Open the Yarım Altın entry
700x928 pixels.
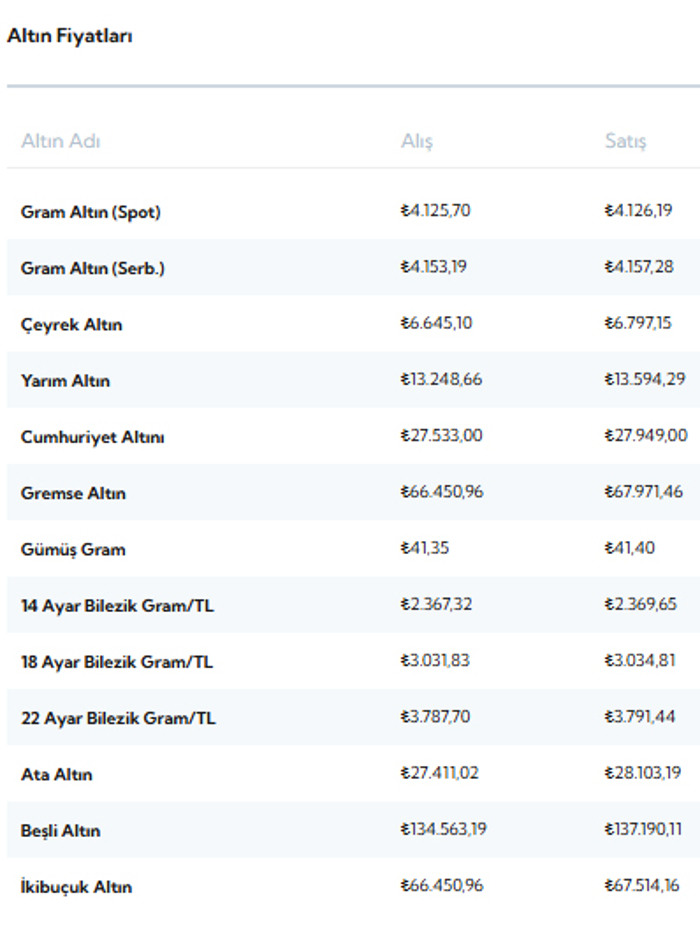(x=65, y=381)
